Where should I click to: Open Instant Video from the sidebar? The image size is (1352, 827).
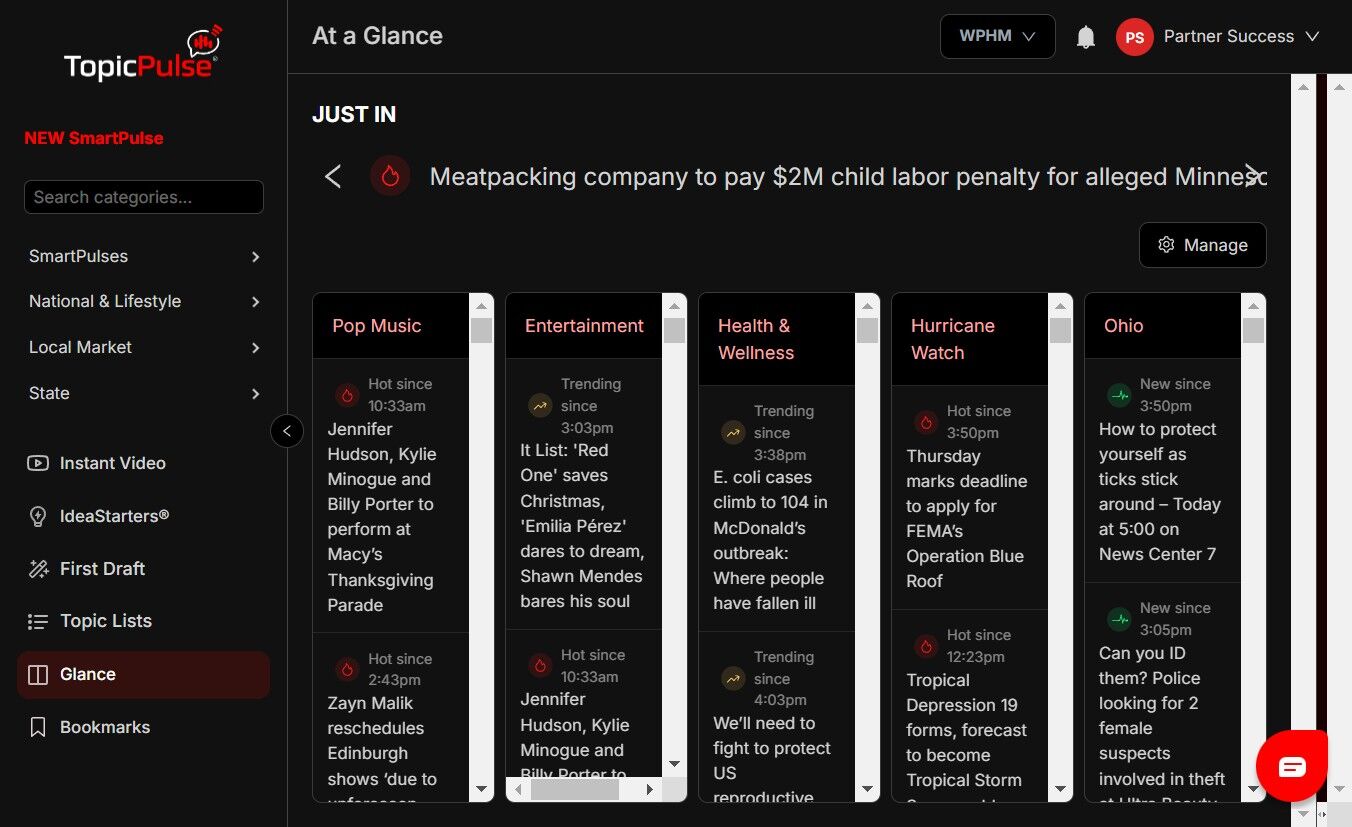click(143, 463)
